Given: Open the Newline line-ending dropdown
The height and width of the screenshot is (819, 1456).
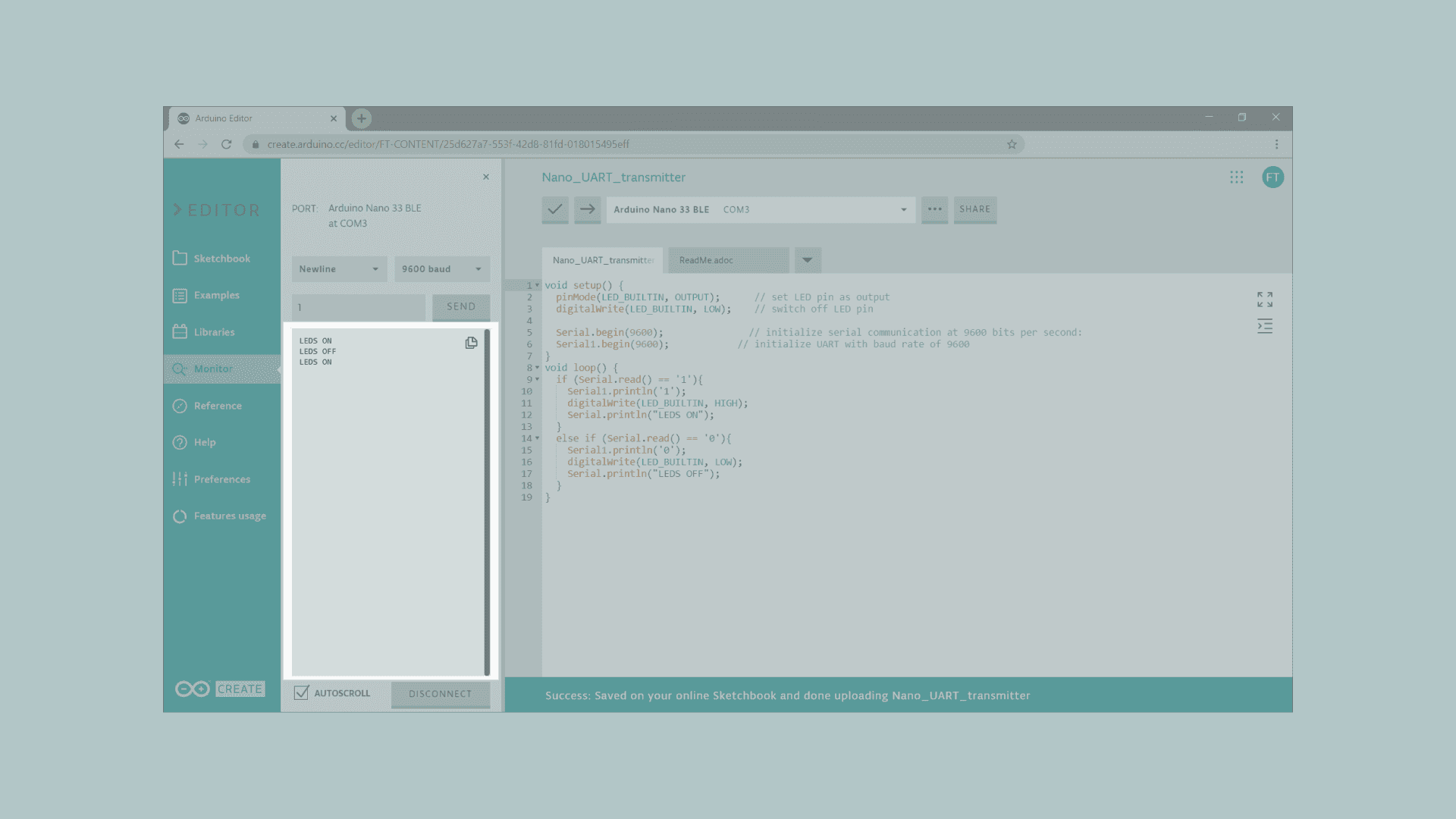Looking at the screenshot, I should 339,269.
